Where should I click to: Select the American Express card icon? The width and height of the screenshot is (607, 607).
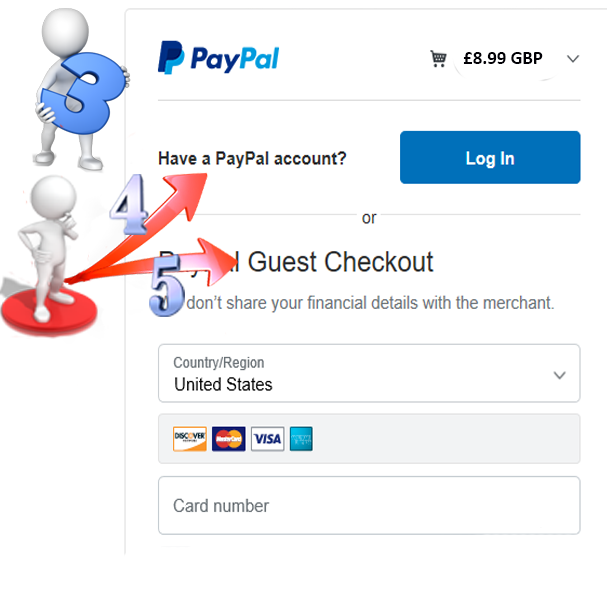click(301, 439)
